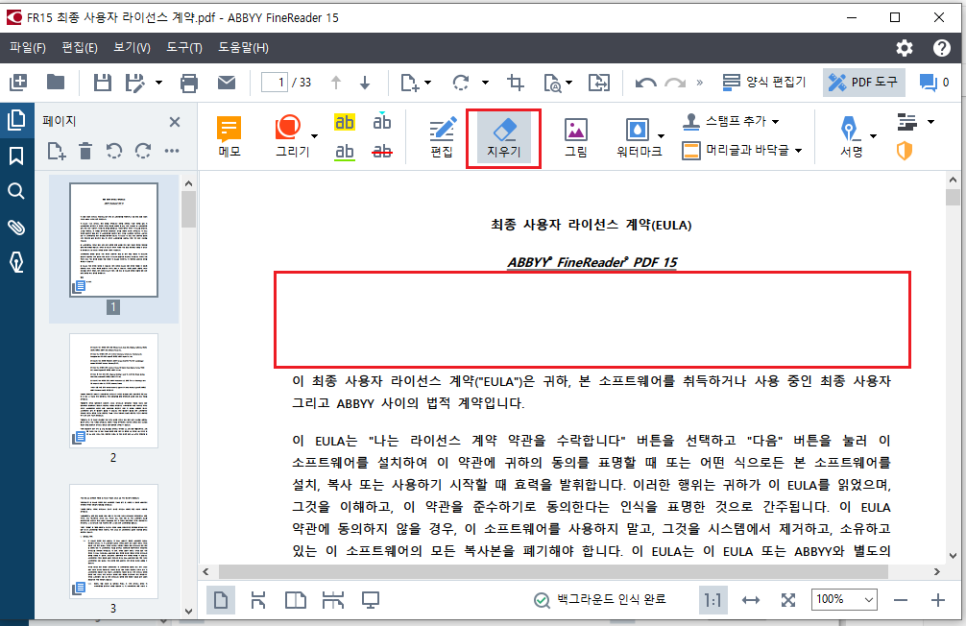Select the 그리기 draw tool
Viewport: 966px width, 626px height.
tap(291, 137)
